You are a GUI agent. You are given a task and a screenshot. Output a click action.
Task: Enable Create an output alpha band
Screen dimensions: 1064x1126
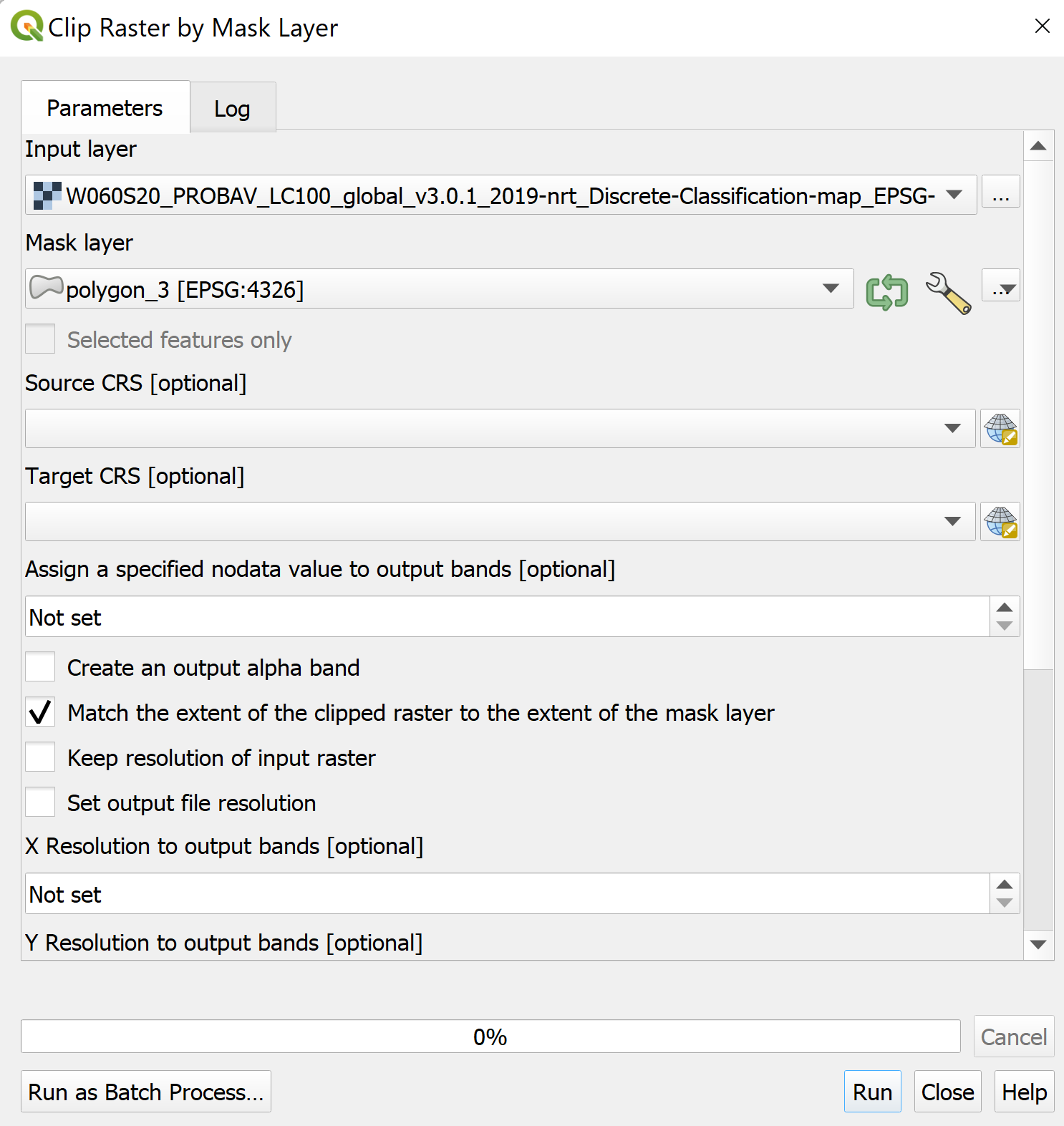tap(40, 667)
